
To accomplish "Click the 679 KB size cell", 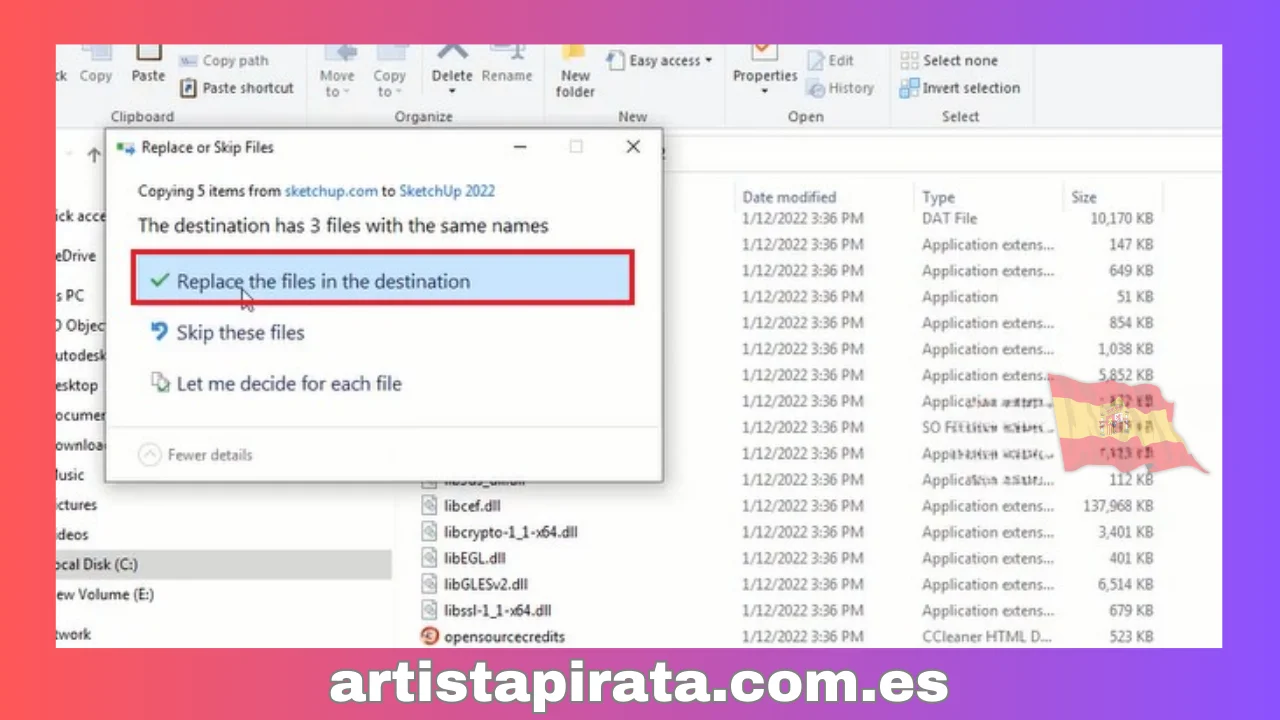I will coord(1131,610).
